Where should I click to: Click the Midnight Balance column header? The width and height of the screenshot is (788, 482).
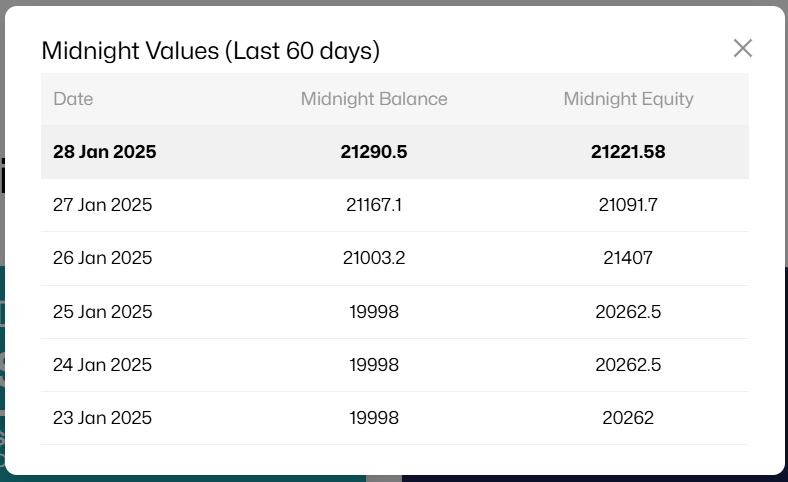pyautogui.click(x=374, y=99)
